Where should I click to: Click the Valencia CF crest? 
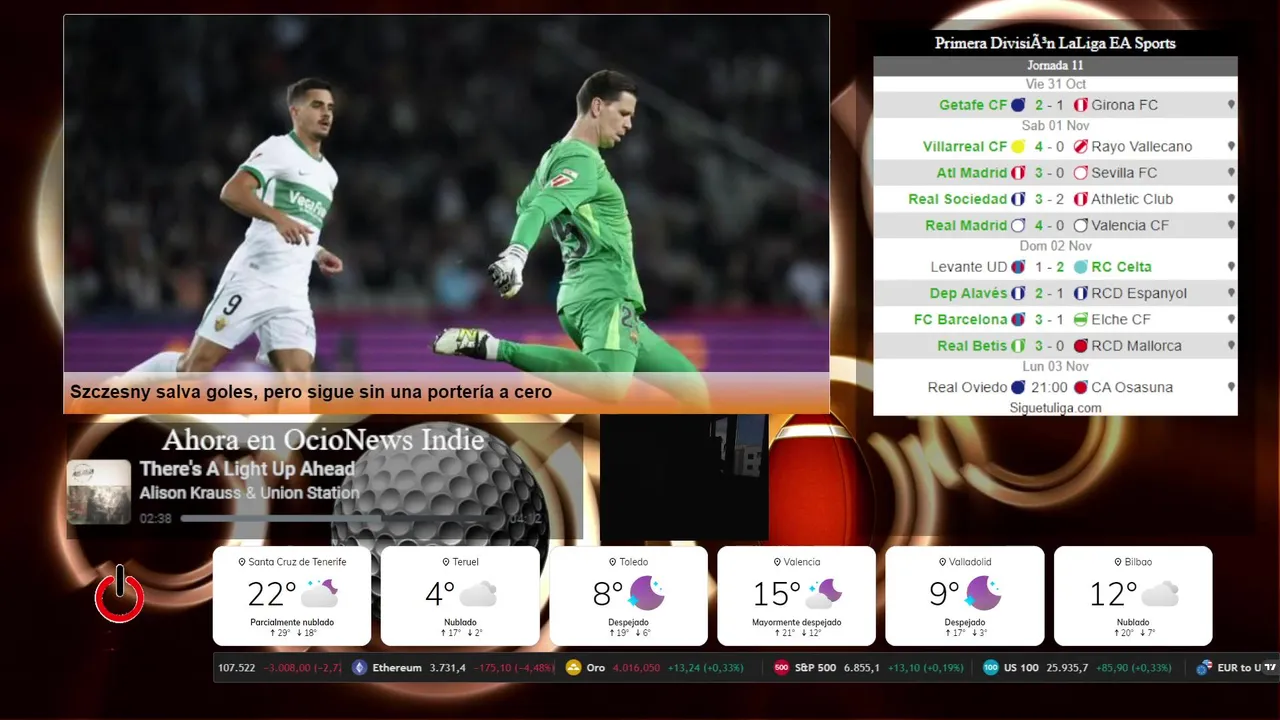point(1080,226)
